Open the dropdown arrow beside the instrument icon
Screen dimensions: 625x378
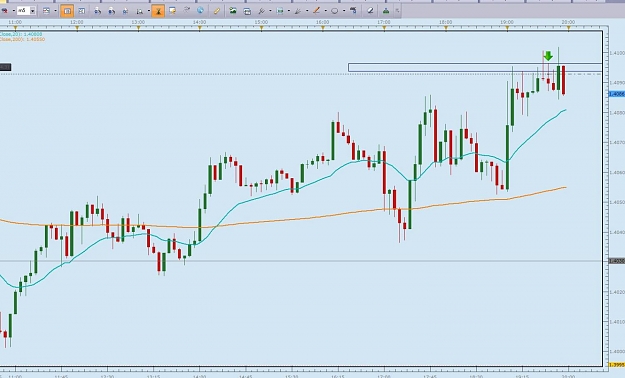tap(13, 11)
